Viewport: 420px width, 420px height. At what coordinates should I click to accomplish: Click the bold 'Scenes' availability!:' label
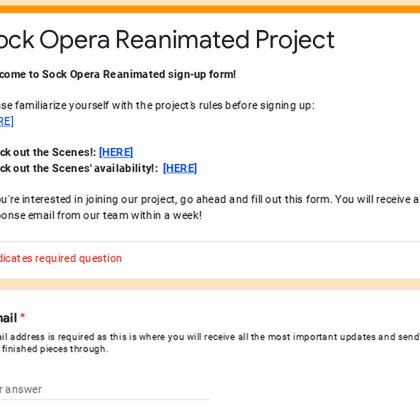click(79, 168)
